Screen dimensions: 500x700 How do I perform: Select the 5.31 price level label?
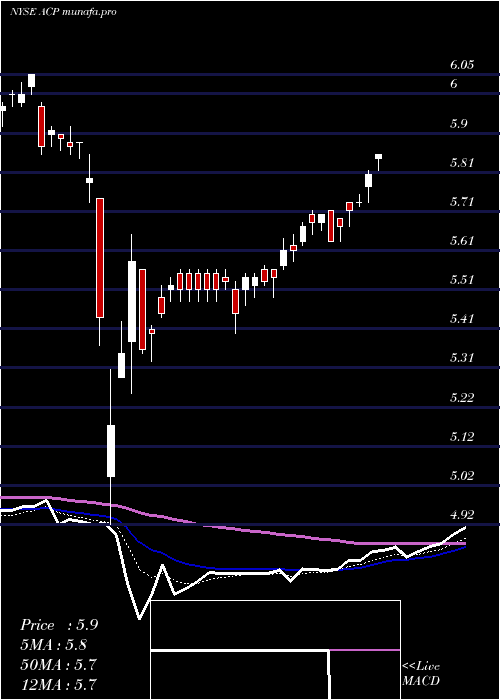[462, 358]
